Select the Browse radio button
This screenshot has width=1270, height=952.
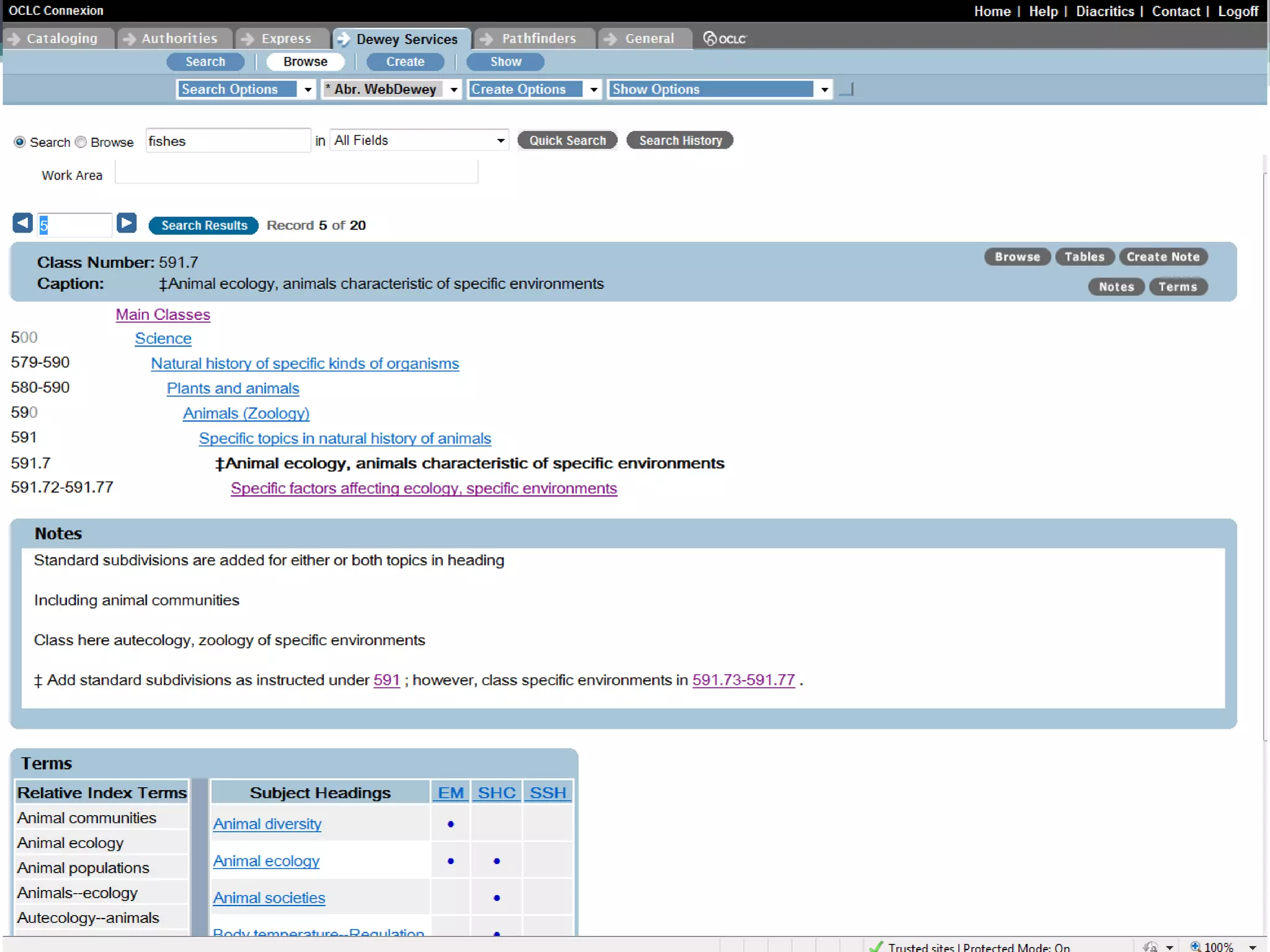(81, 142)
